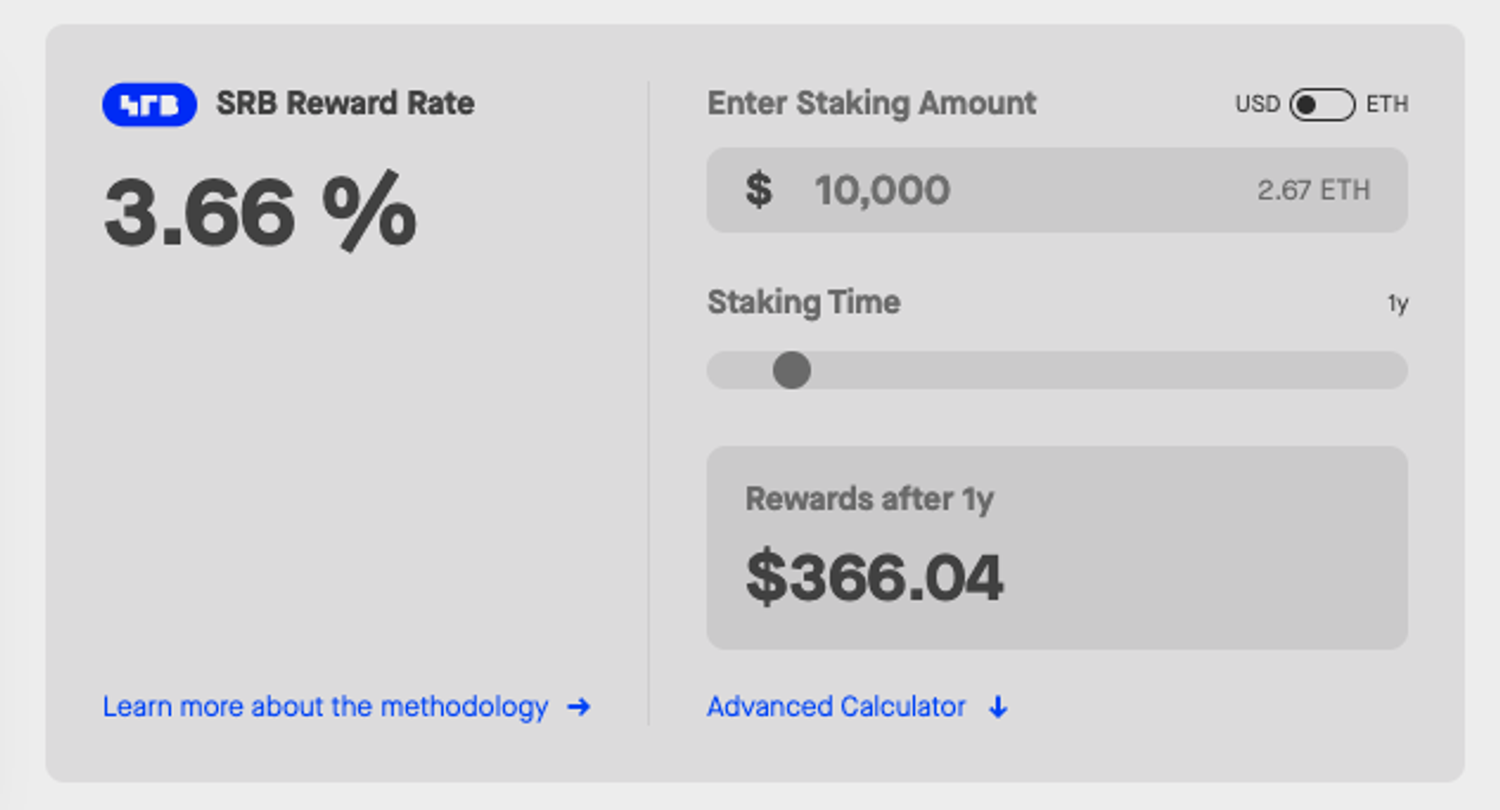Click the Staking Time slider track middle

click(1057, 370)
